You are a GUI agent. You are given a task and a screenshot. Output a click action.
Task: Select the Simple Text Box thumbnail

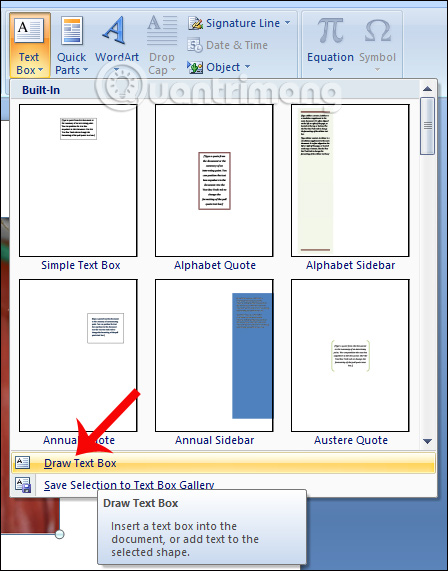(x=78, y=180)
